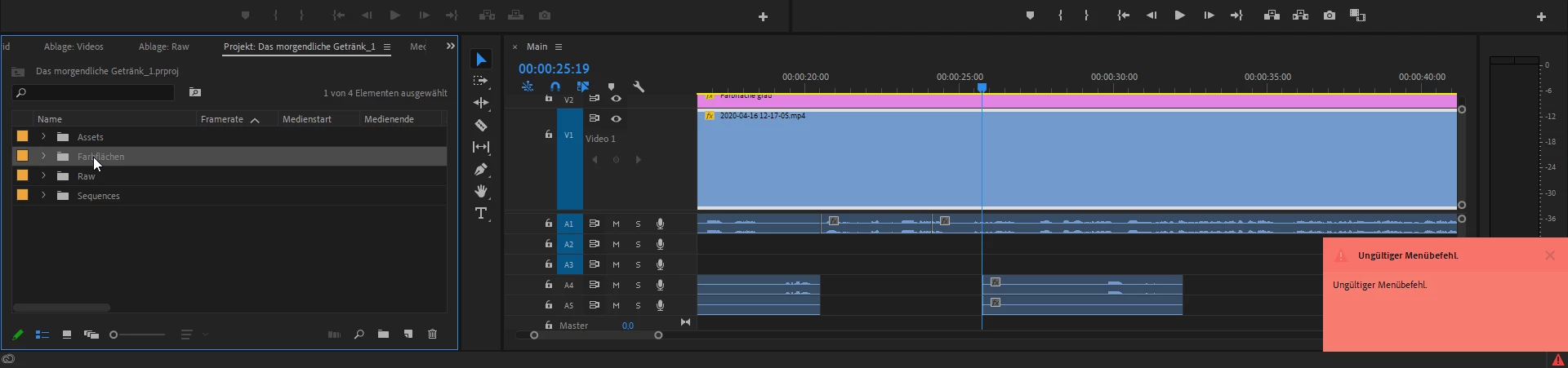Expand the Farbflächen bin
Screen dimensions: 1568x368
43,157
